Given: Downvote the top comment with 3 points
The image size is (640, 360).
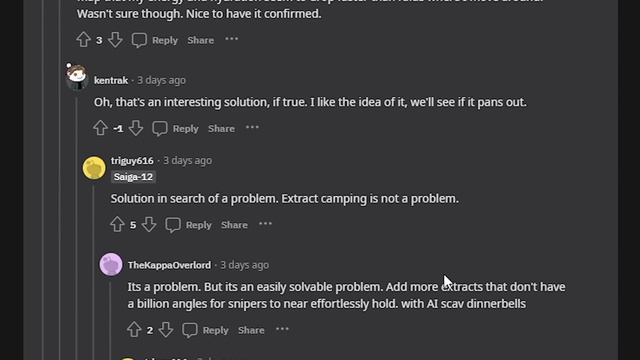Looking at the screenshot, I should pyautogui.click(x=115, y=40).
